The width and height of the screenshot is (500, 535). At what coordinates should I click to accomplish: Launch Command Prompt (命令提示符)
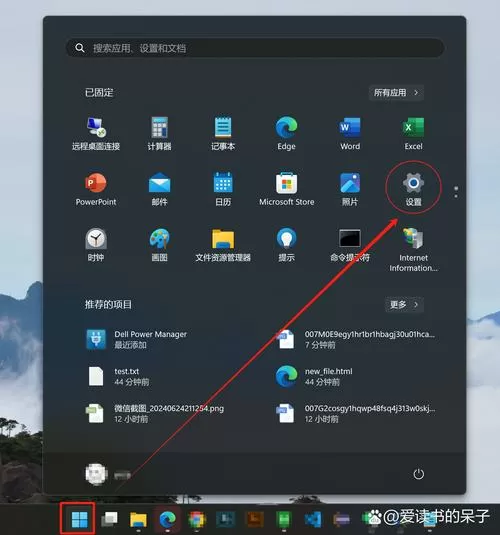(x=350, y=245)
